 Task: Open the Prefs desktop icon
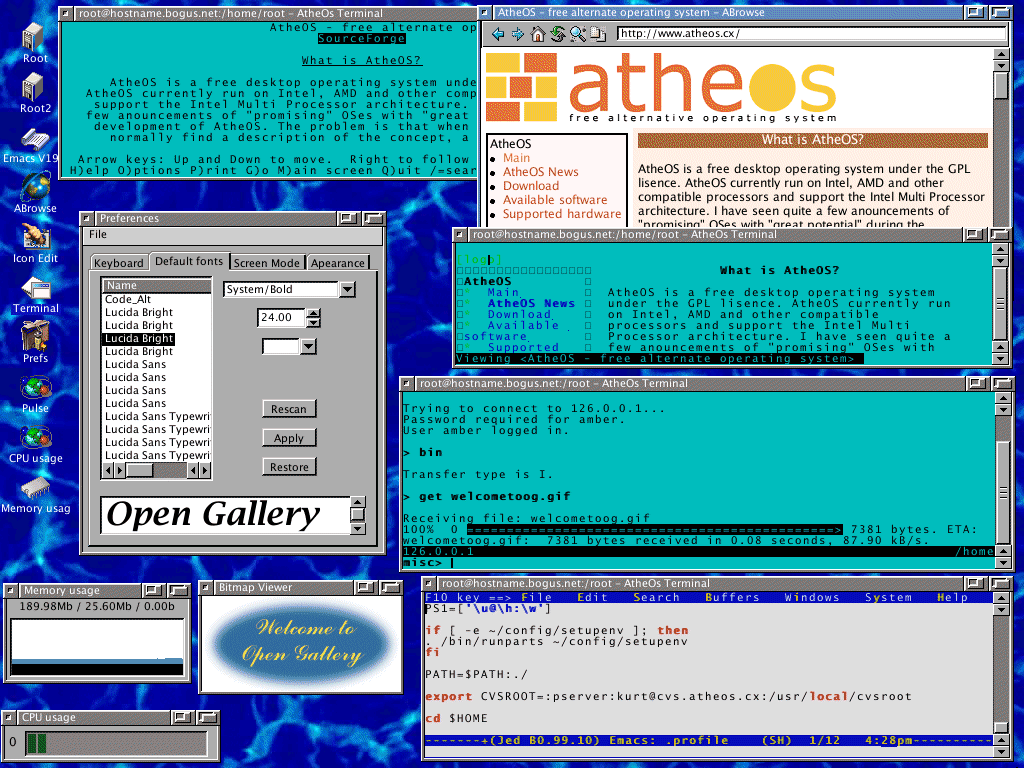35,343
